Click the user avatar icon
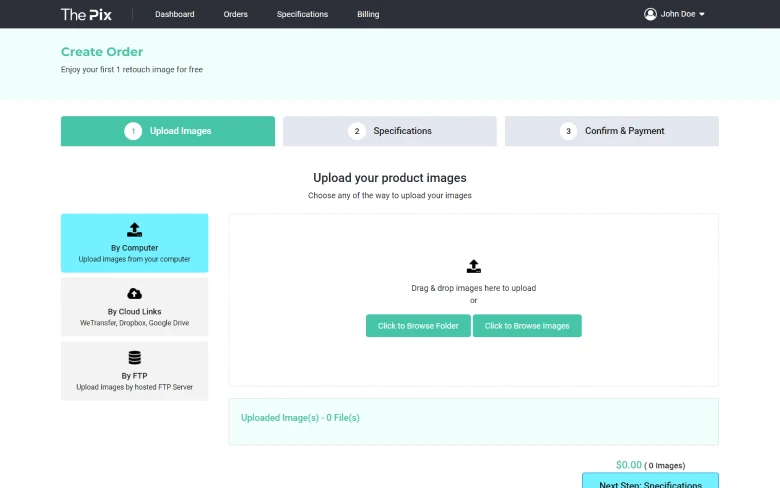The image size is (780, 488). 650,14
